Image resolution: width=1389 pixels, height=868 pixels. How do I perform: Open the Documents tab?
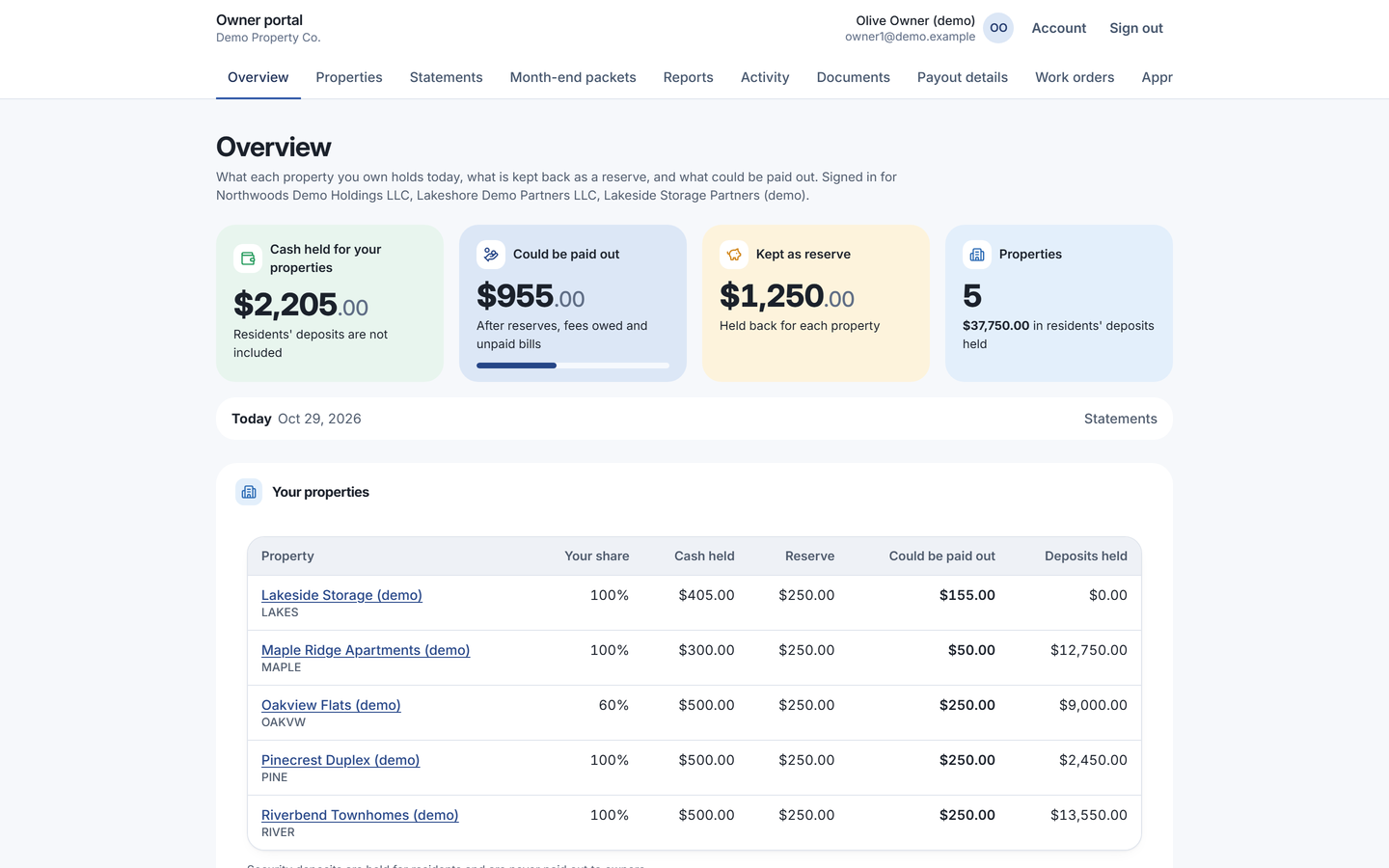pos(854,77)
